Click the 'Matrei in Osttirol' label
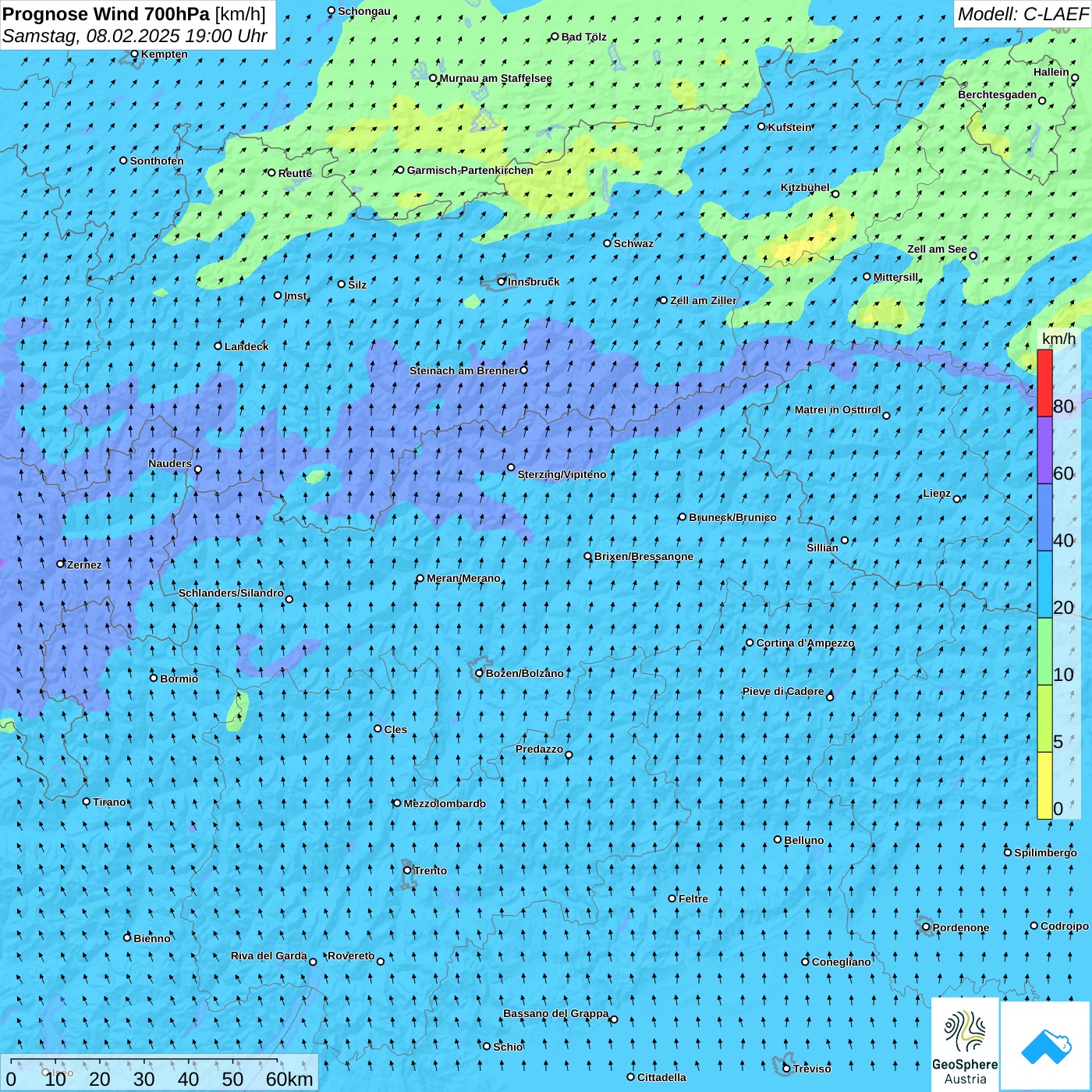Image resolution: width=1092 pixels, height=1092 pixels. [838, 409]
